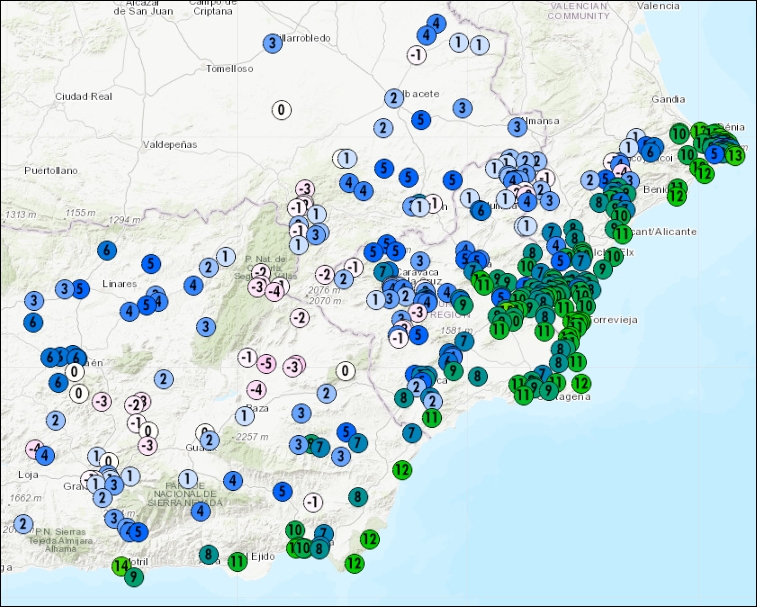The height and width of the screenshot is (607, 757).
Task: Select the 12 marker next to Cartagena
Action: click(x=581, y=384)
